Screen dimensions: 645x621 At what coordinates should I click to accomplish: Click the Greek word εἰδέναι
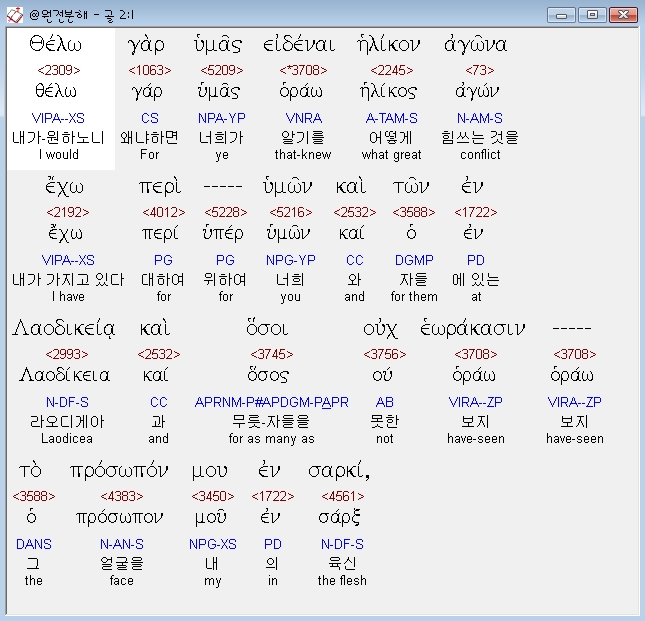299,44
